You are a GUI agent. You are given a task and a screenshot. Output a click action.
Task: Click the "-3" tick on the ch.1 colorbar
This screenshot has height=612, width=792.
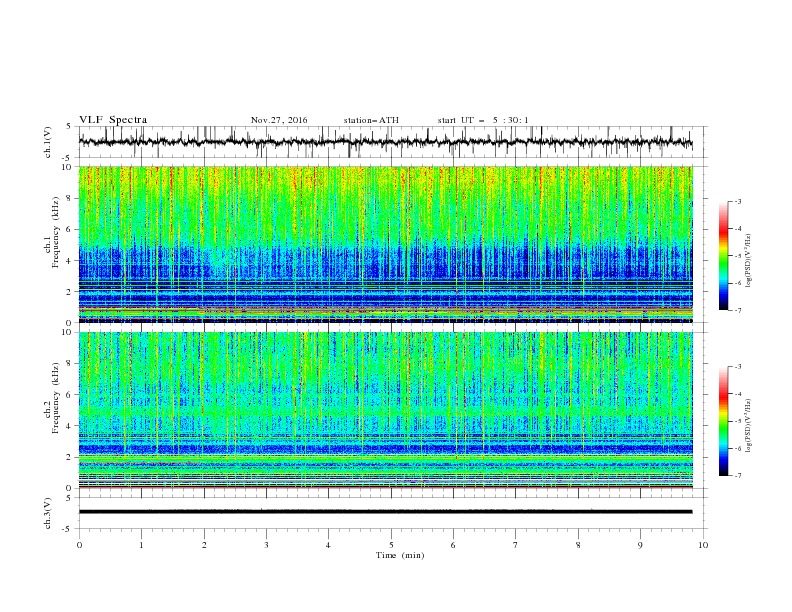(x=738, y=201)
